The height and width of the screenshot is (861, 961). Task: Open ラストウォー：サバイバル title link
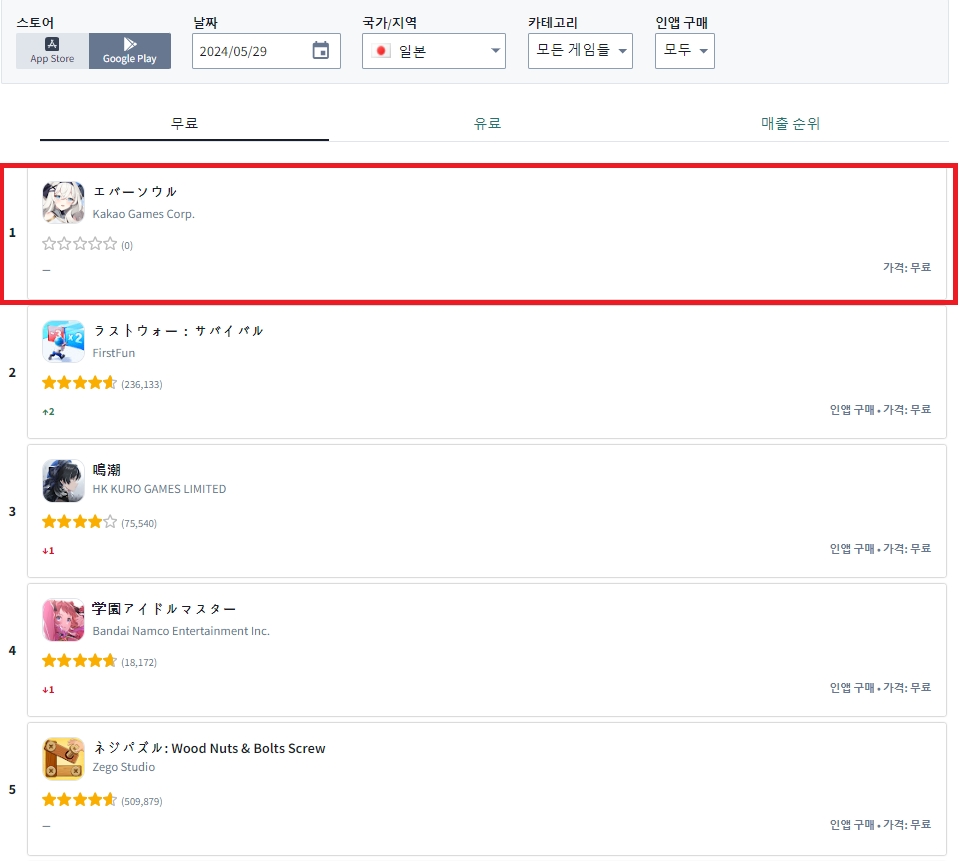178,331
